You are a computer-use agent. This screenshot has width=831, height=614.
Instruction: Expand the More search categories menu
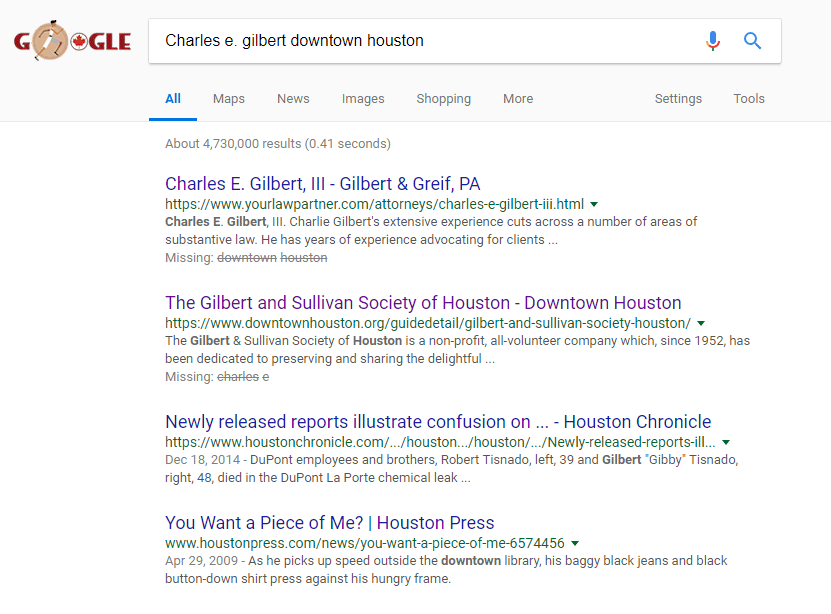(x=518, y=99)
